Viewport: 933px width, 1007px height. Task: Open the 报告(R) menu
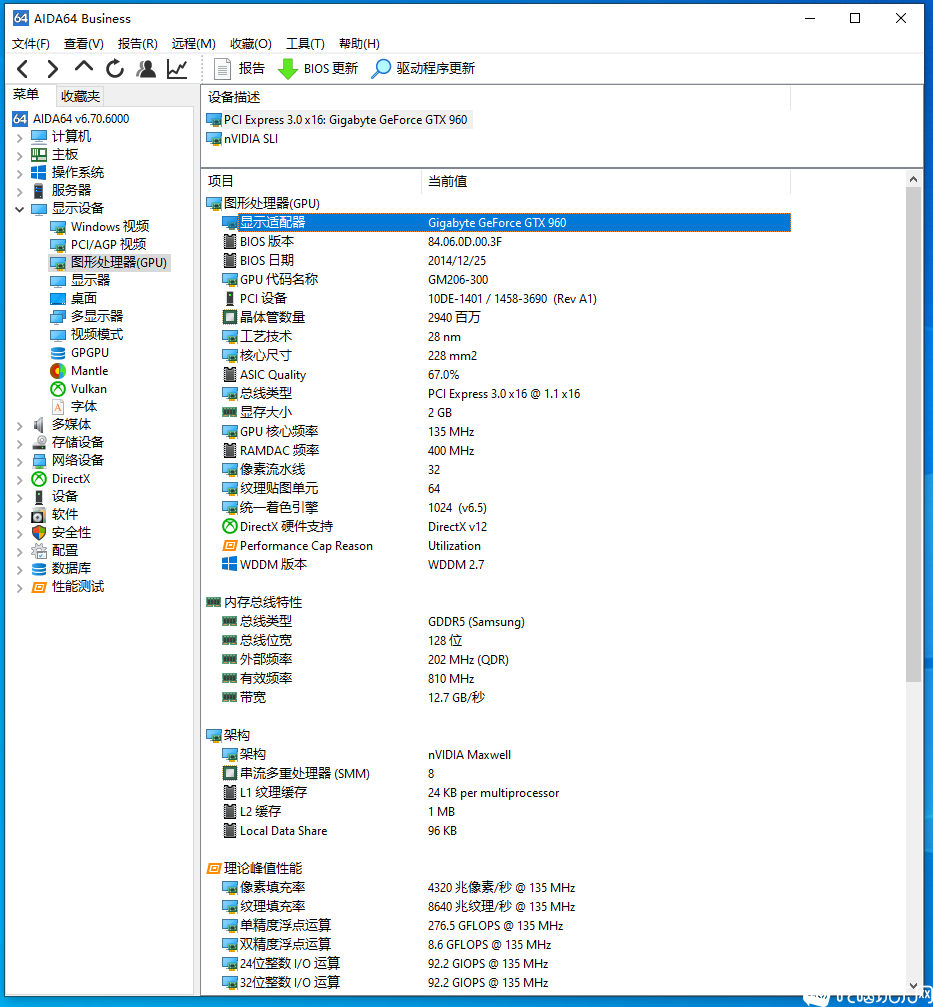[137, 44]
